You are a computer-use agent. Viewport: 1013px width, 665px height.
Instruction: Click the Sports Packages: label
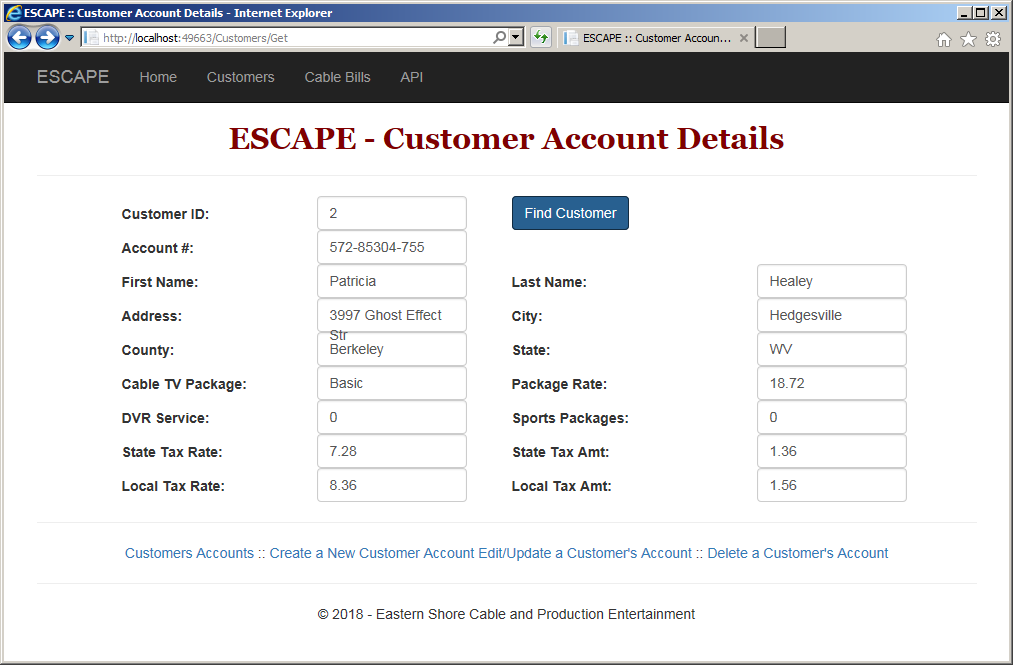570,418
